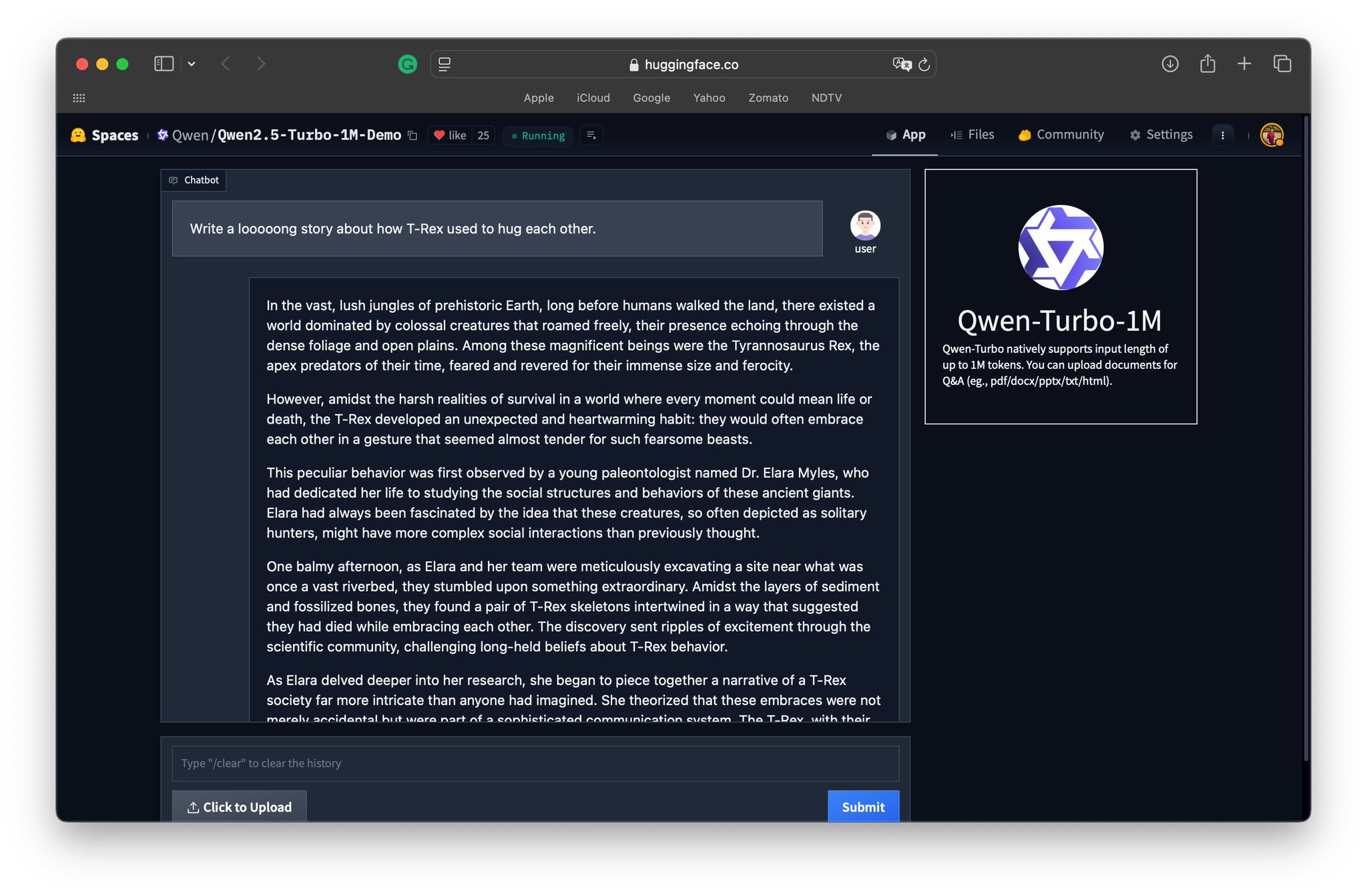Open the sidebar options dropdown arrow
The height and width of the screenshot is (896, 1367).
(192, 64)
